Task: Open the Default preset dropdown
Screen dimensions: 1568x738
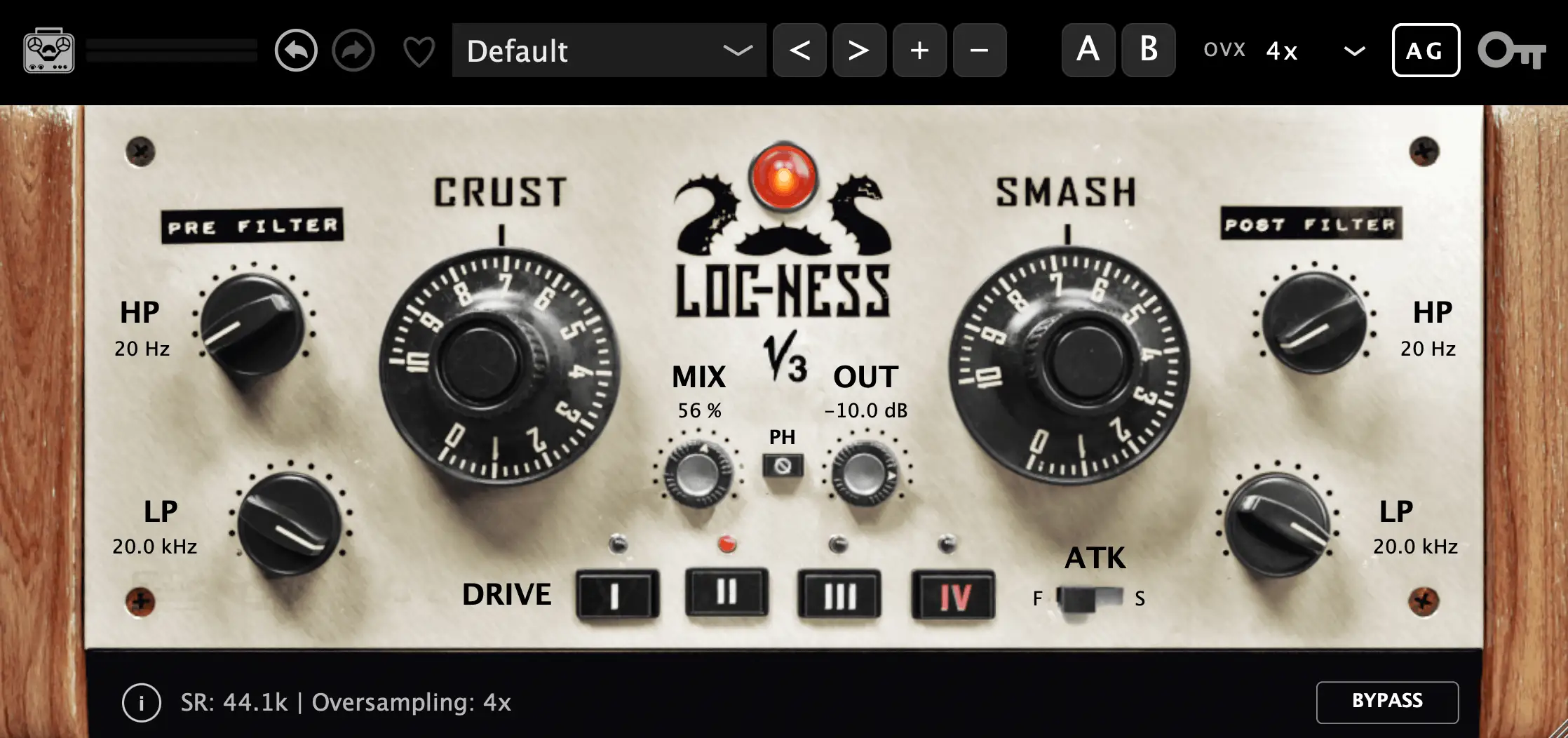Action: click(x=609, y=51)
